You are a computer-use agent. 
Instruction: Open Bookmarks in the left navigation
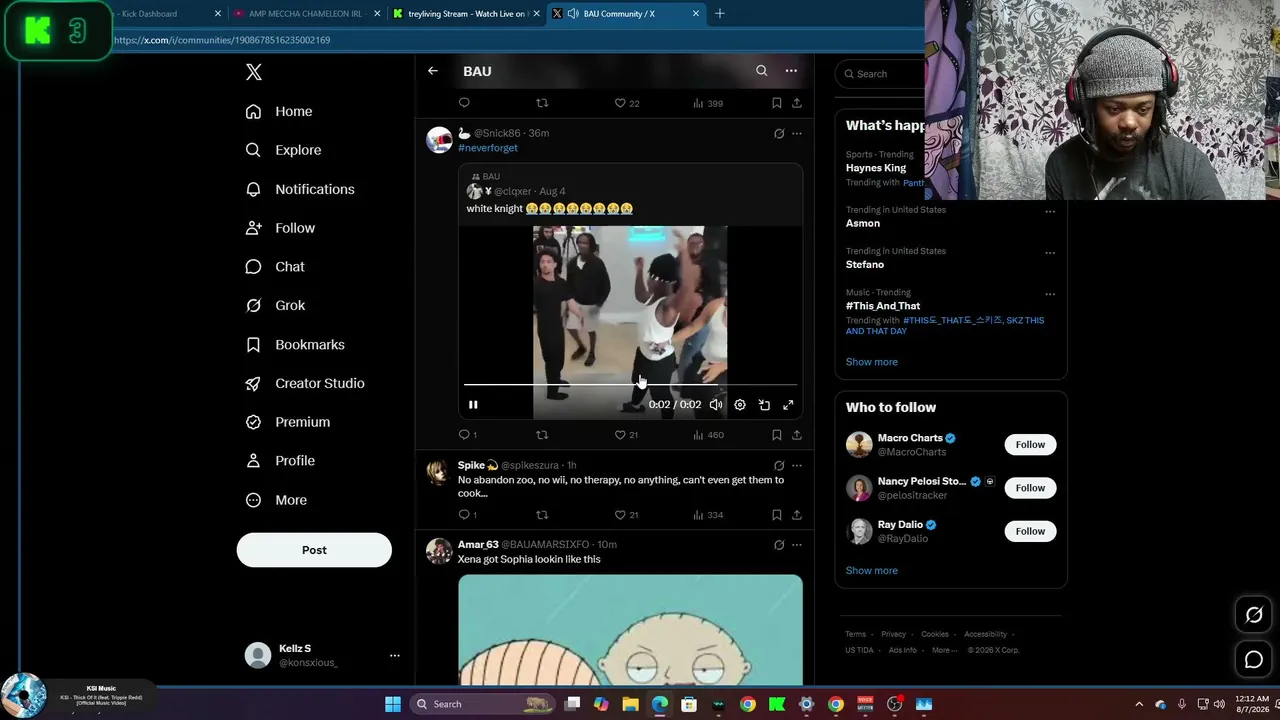(x=295, y=344)
